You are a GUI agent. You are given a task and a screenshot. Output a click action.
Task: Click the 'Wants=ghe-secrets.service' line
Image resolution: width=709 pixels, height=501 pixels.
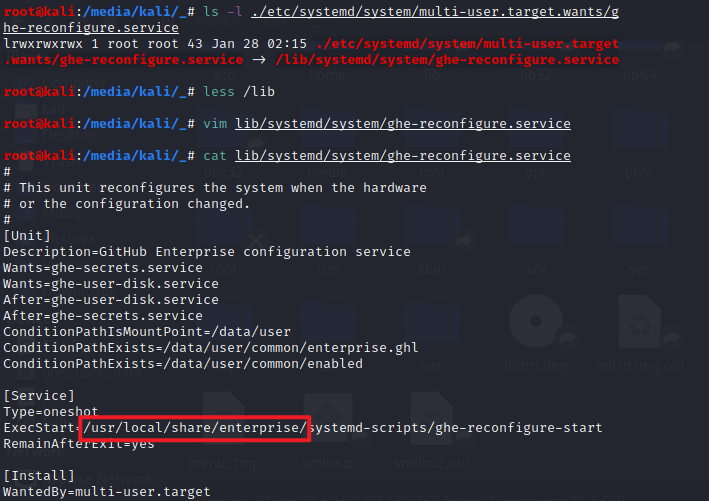pyautogui.click(x=103, y=268)
